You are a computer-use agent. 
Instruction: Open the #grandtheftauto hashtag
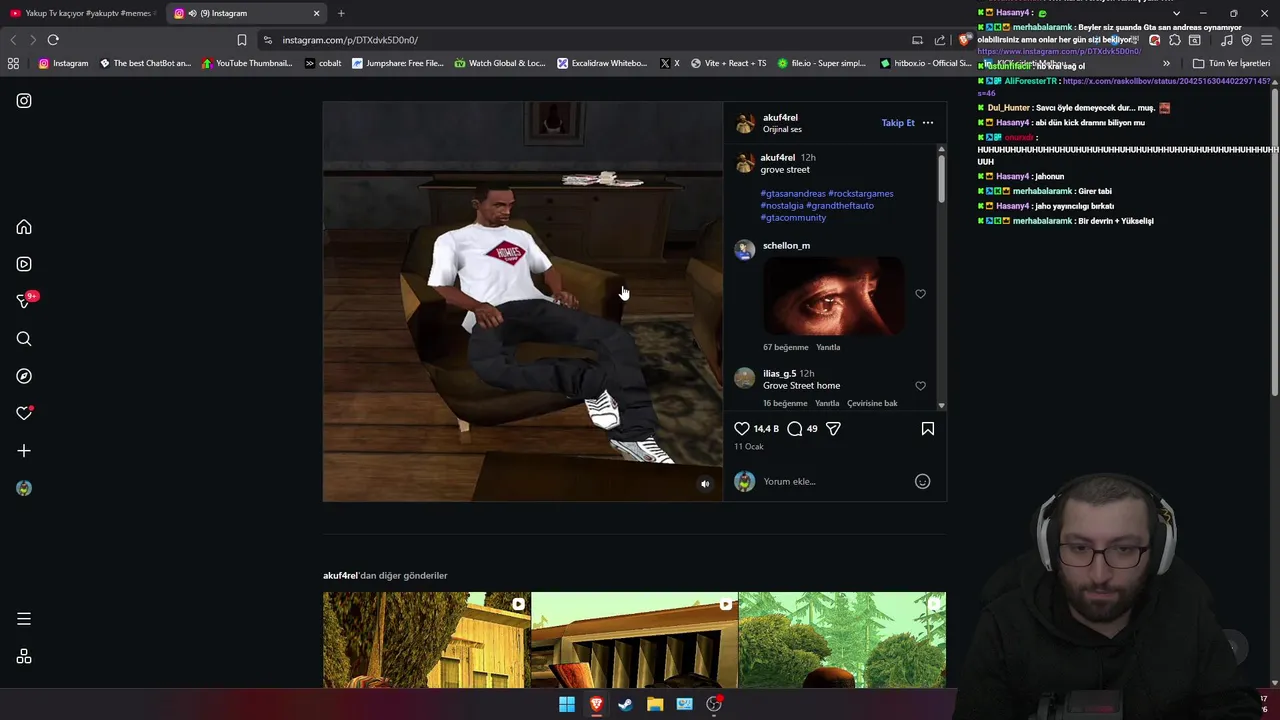click(840, 206)
